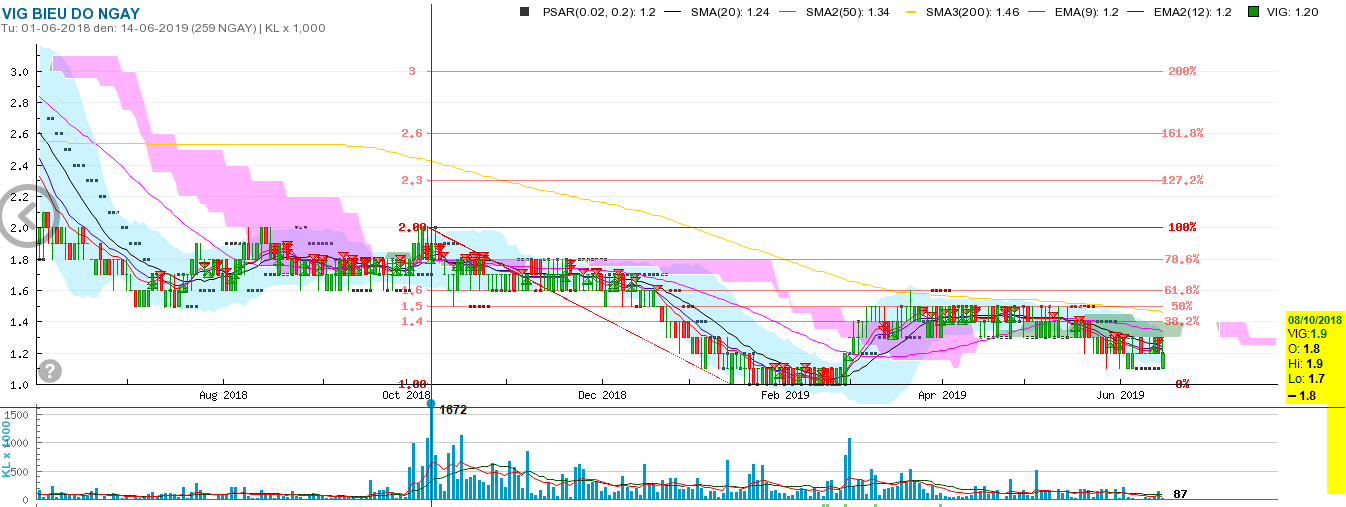Click the blue peak volume marker dot
Viewport: 1346px width, 507px height.
point(431,404)
